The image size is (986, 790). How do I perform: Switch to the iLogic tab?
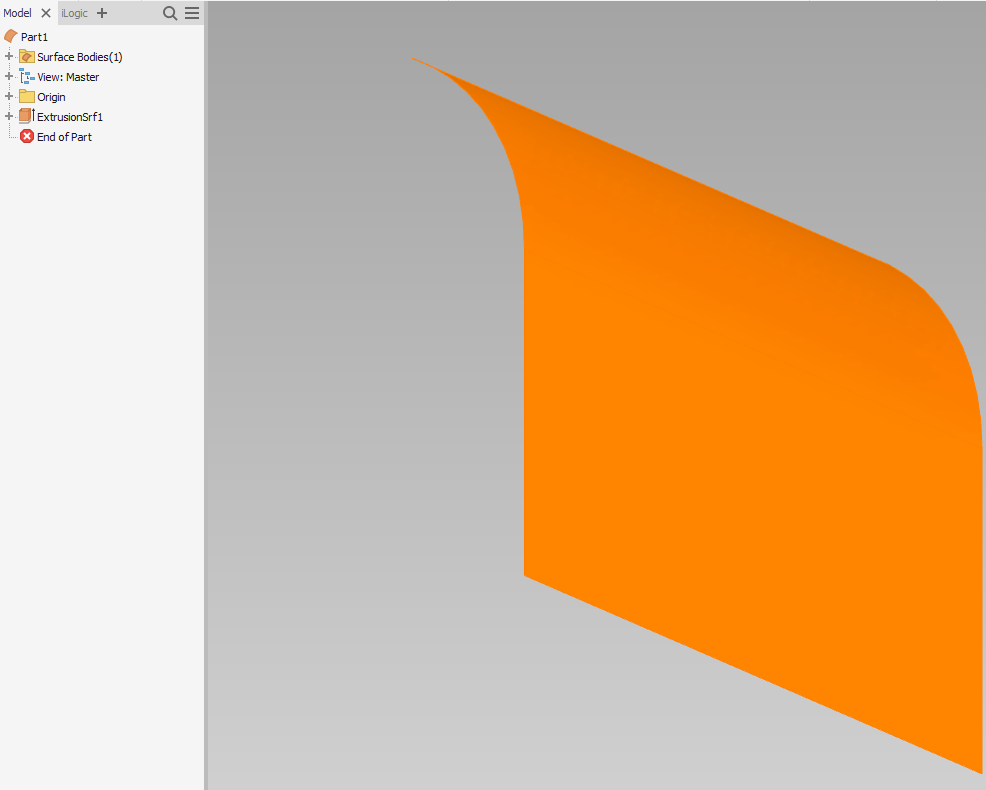[x=74, y=13]
